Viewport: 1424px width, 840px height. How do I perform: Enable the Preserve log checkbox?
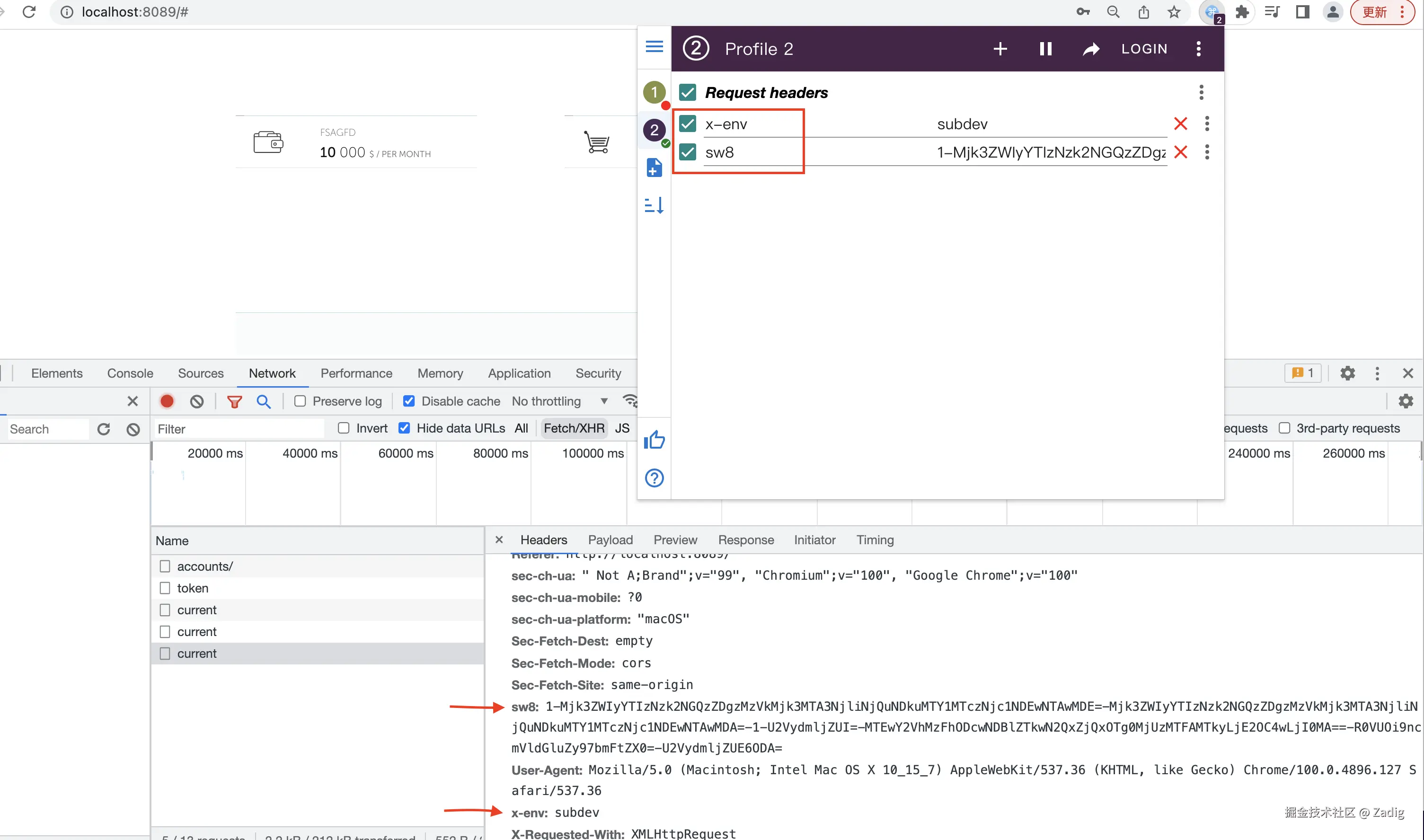(x=301, y=401)
